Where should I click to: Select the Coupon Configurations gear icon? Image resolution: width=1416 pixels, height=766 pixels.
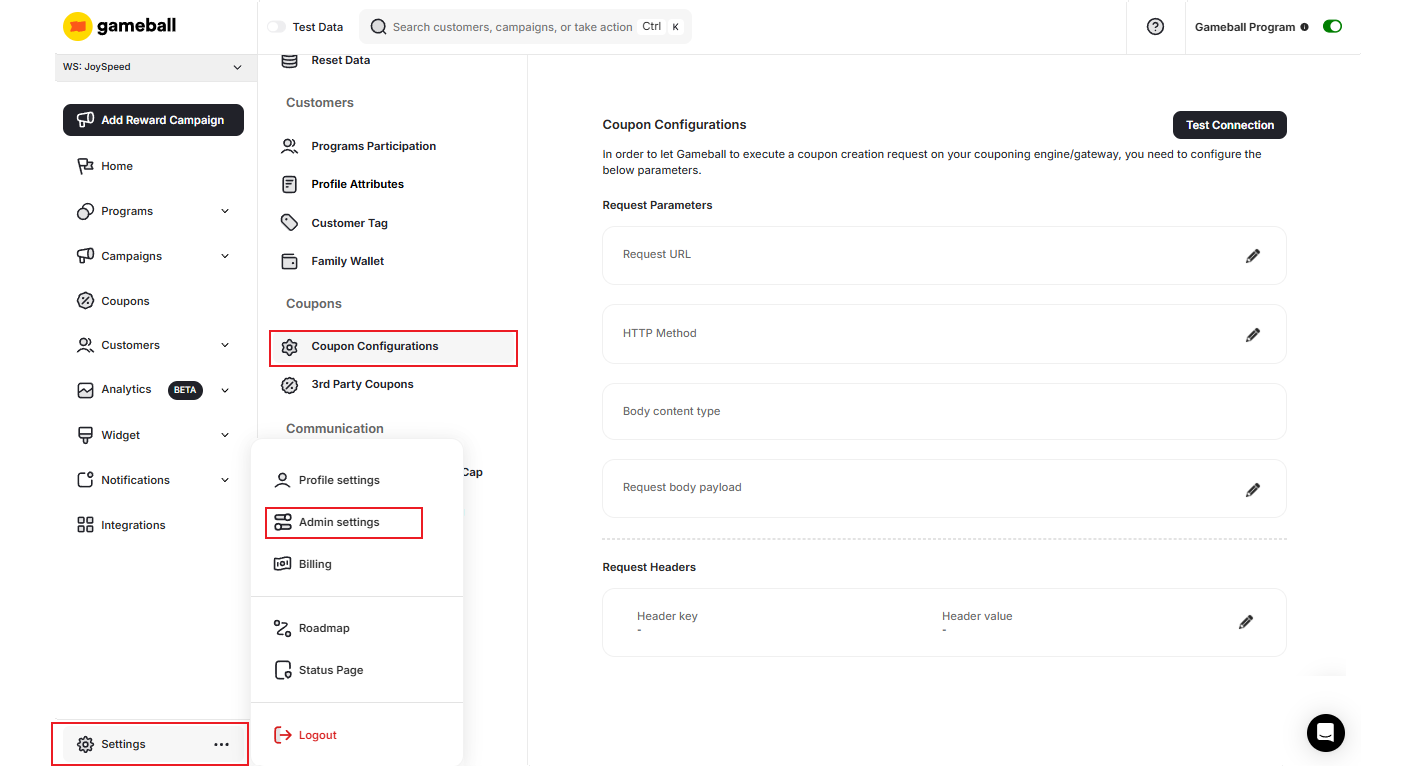pos(289,346)
